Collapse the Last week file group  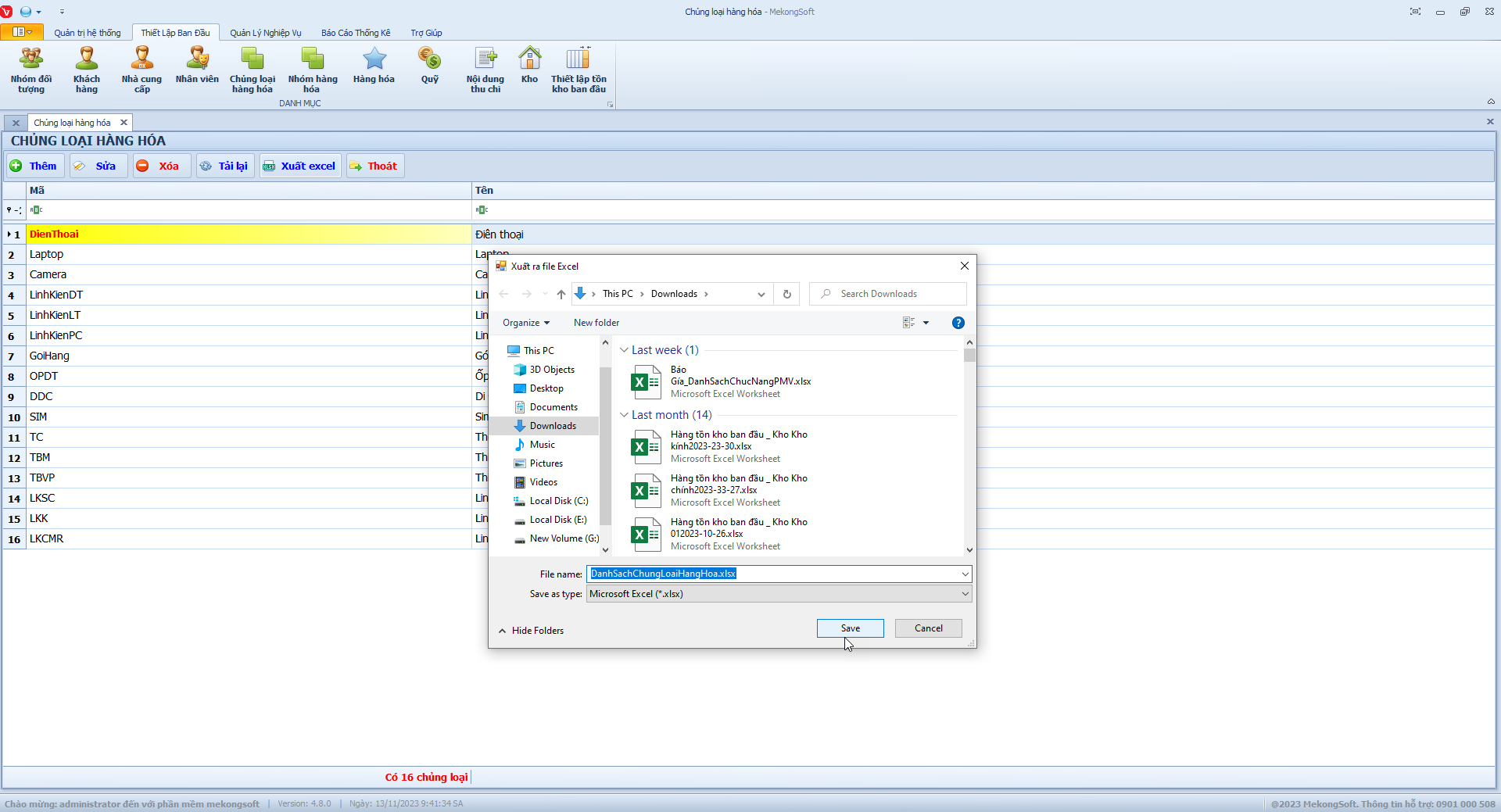(624, 350)
